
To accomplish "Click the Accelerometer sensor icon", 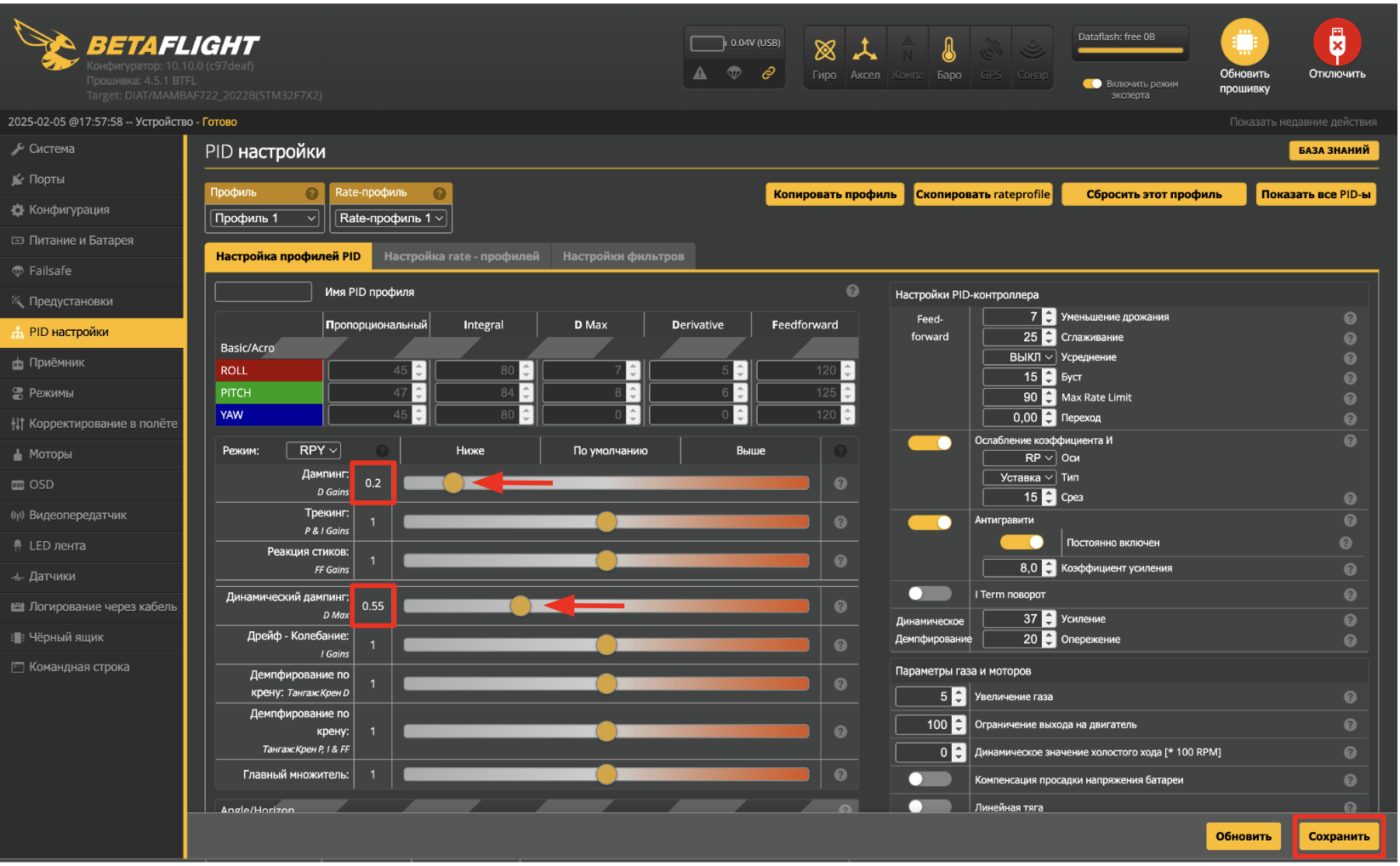I will point(865,51).
